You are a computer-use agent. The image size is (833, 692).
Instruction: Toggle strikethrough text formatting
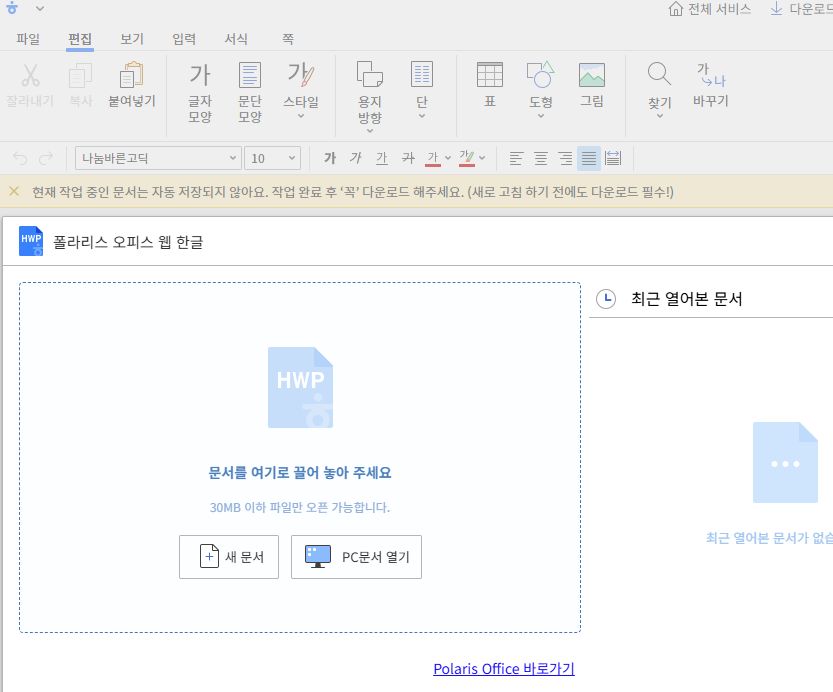point(407,158)
